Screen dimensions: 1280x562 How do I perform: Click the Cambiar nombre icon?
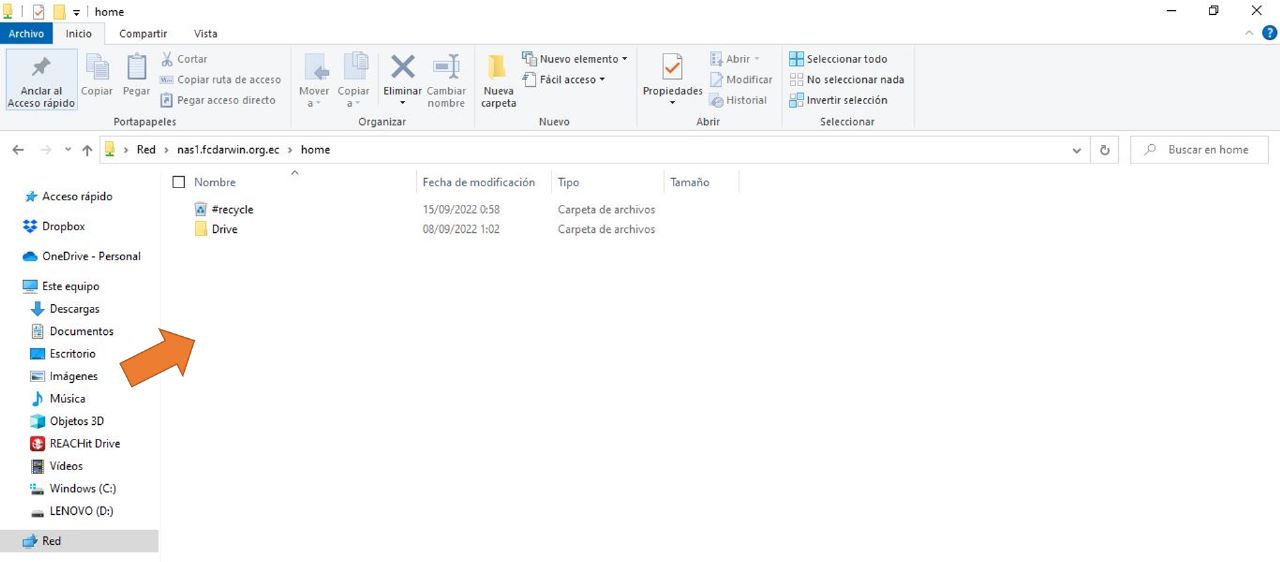click(446, 69)
